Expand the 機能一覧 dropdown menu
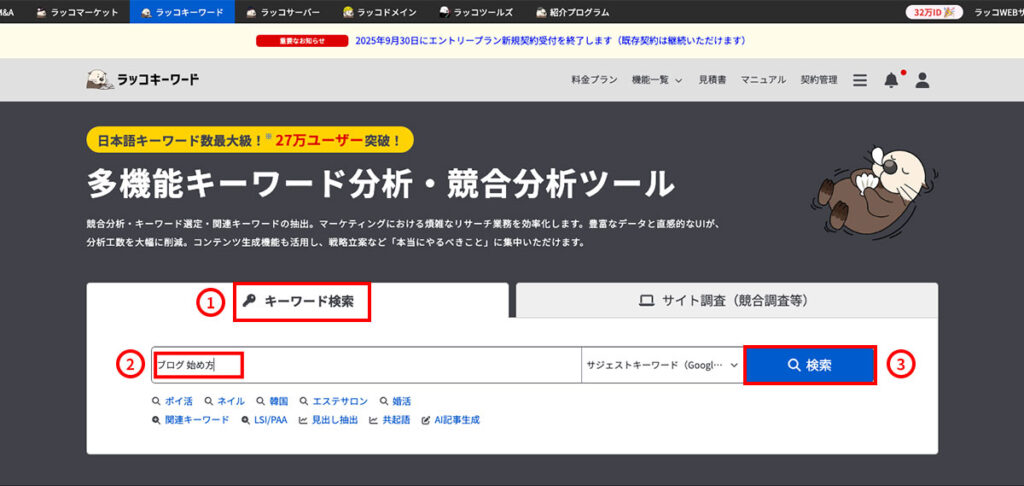 (x=656, y=80)
